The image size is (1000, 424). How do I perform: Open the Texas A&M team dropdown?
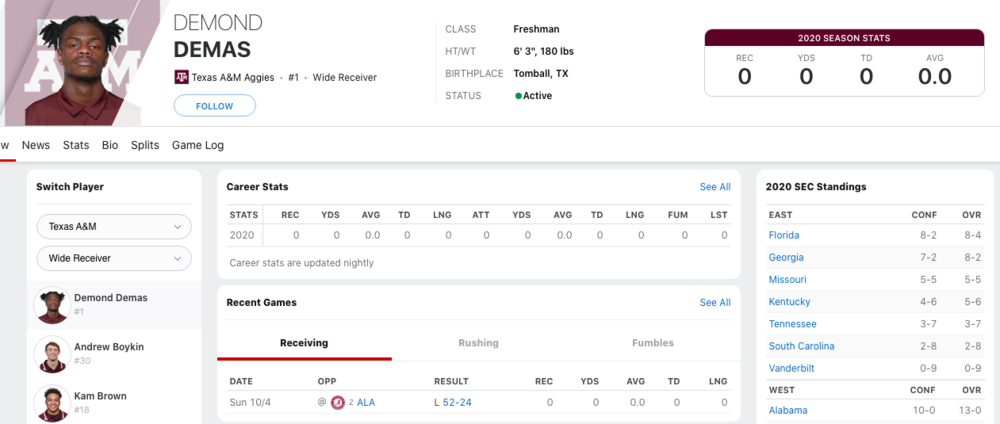[x=113, y=227]
